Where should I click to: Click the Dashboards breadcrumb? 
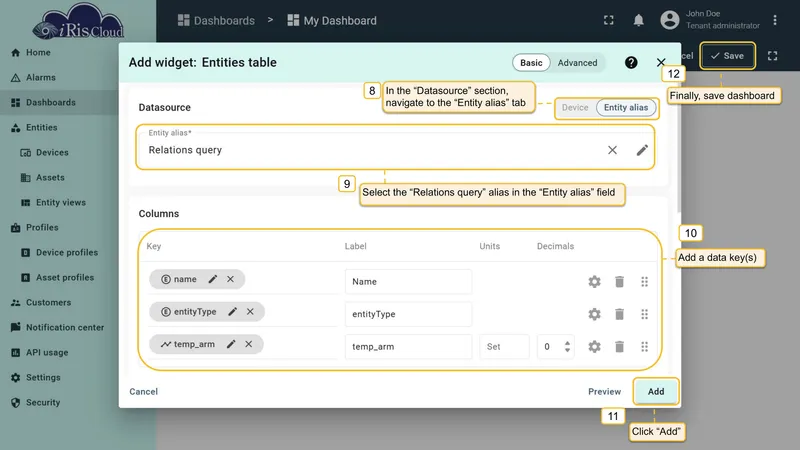216,20
